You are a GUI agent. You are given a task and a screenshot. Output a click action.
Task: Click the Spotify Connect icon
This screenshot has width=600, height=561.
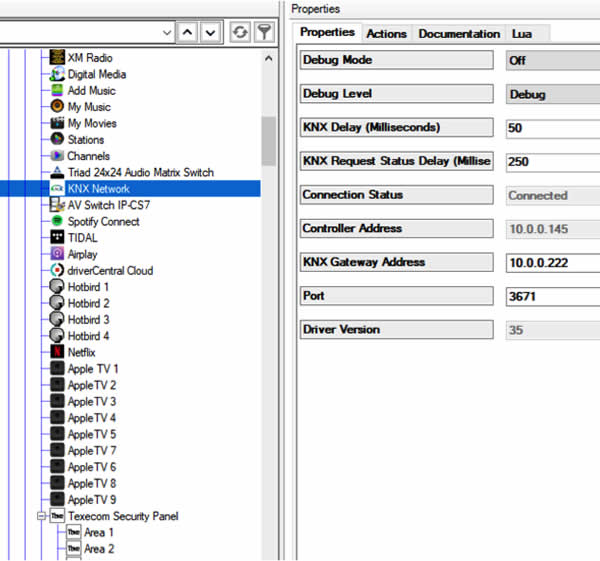coord(57,221)
